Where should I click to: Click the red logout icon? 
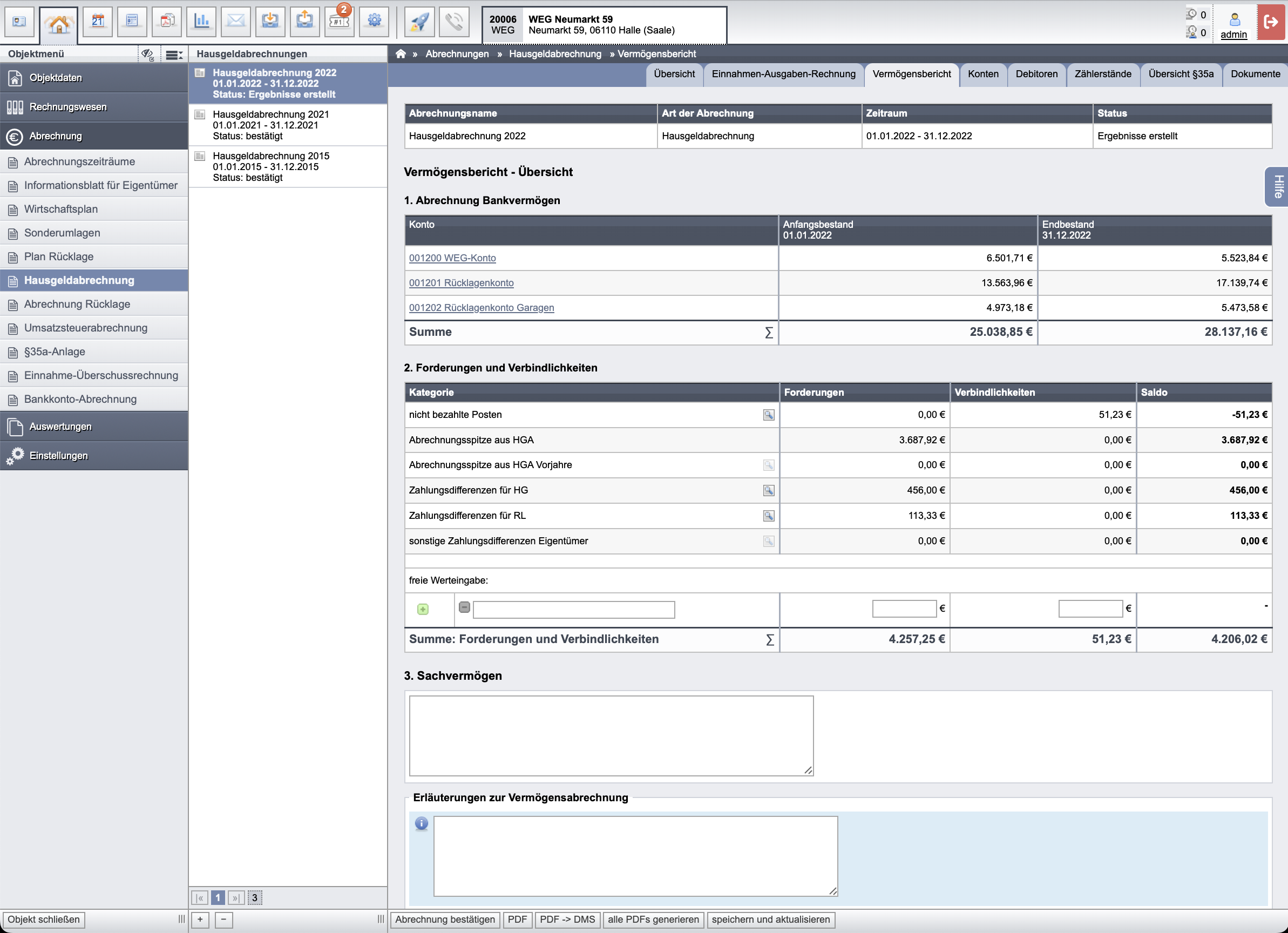[x=1271, y=22]
